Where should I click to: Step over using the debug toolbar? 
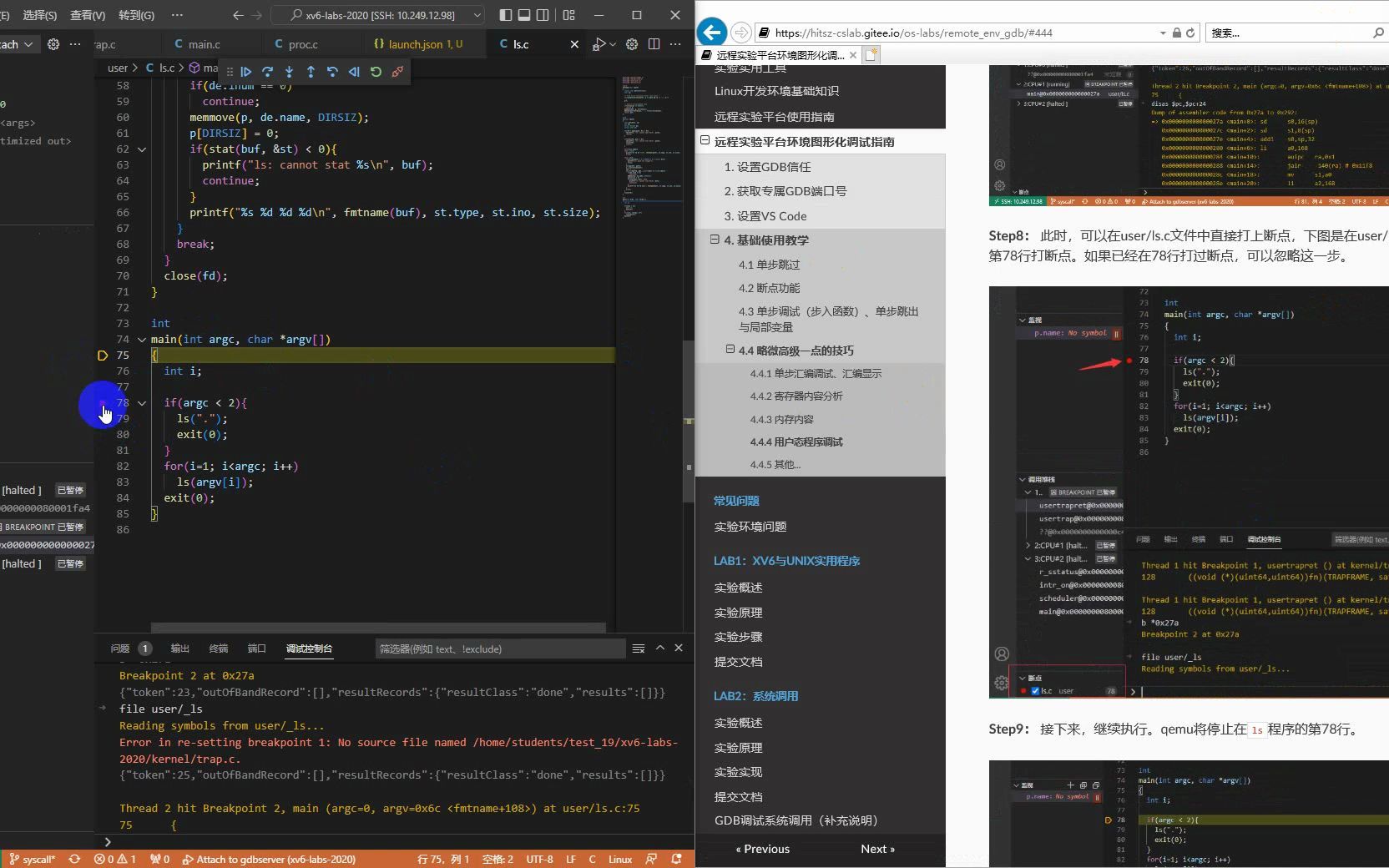(267, 72)
